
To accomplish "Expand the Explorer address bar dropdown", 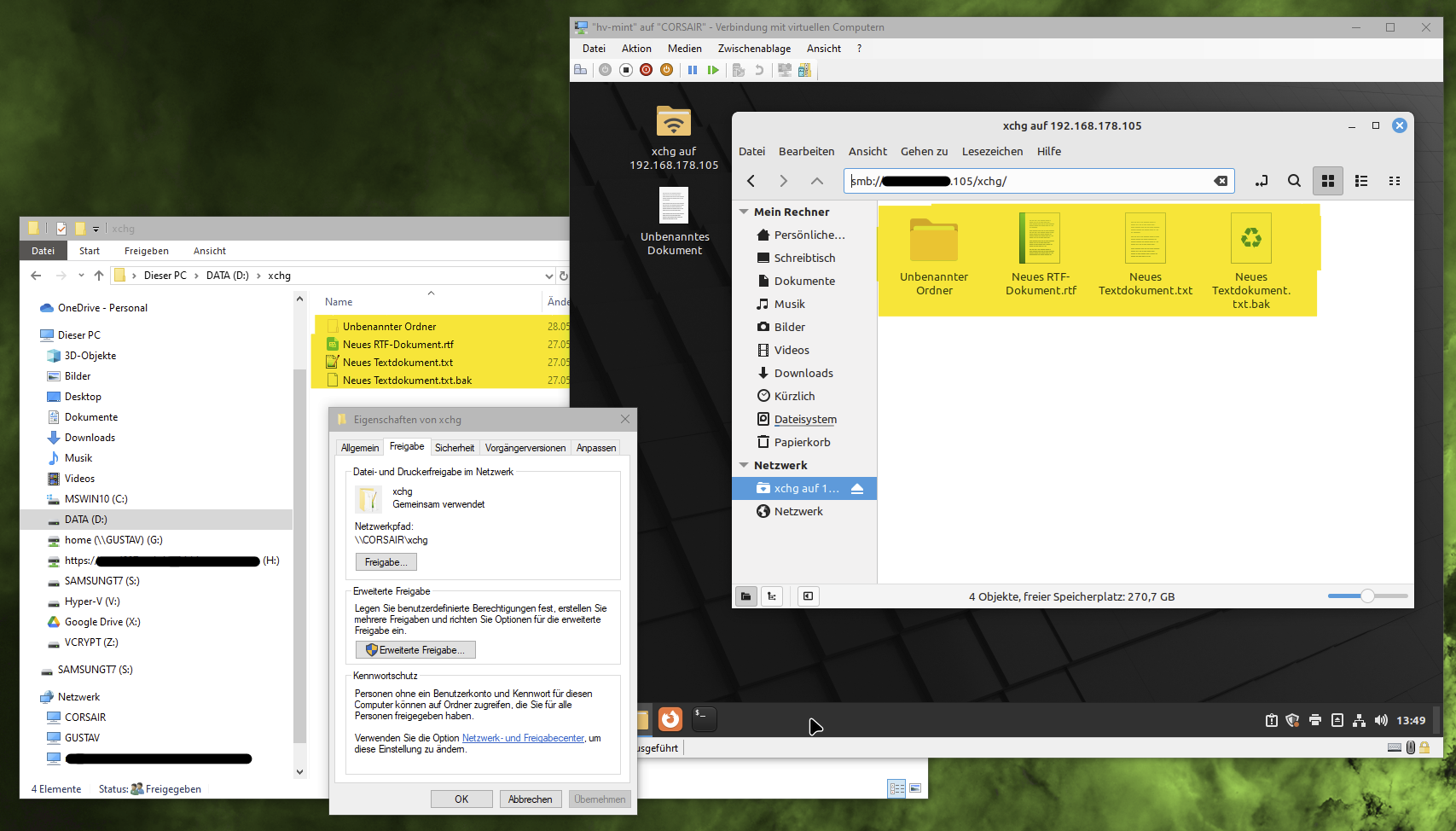I will (548, 276).
